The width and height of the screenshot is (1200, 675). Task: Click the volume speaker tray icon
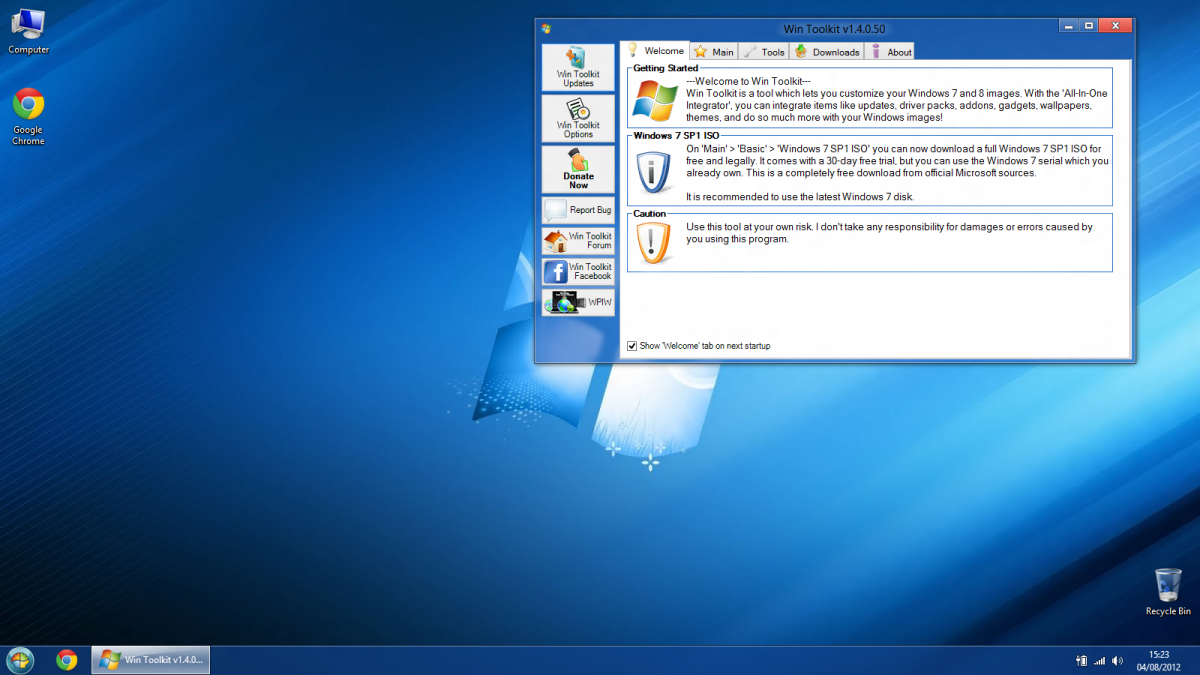coord(1117,660)
